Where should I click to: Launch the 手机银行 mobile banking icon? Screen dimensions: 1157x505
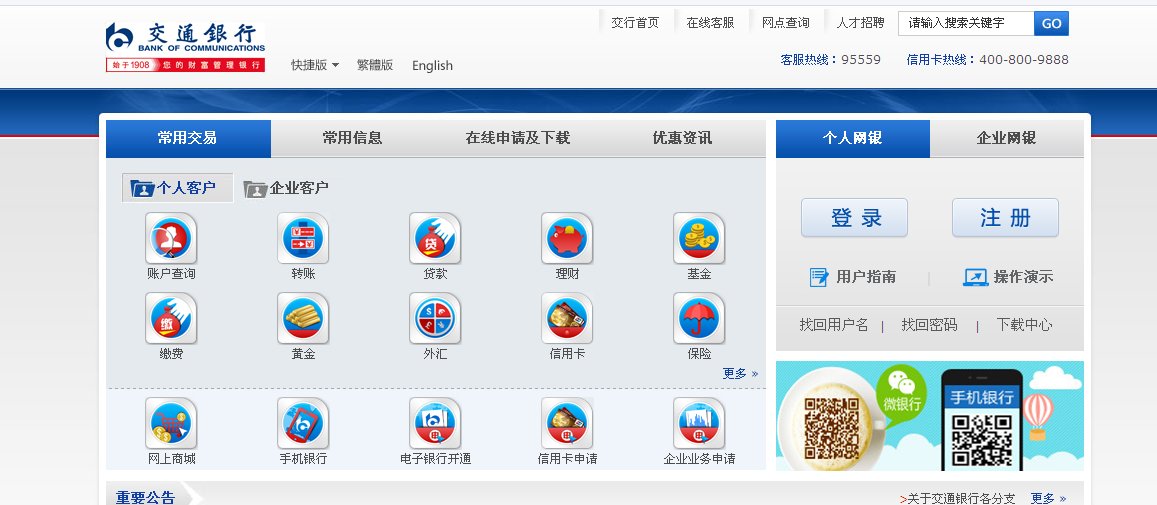click(x=303, y=424)
